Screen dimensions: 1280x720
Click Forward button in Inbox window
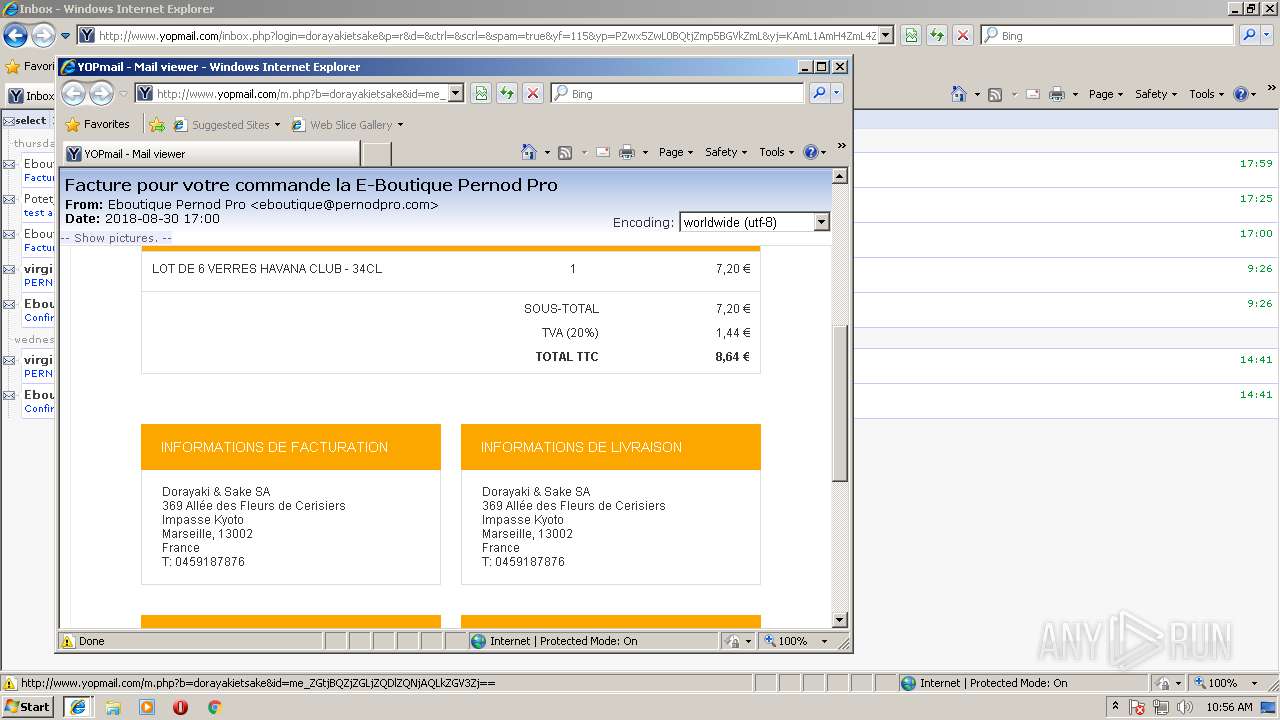pyautogui.click(x=42, y=35)
